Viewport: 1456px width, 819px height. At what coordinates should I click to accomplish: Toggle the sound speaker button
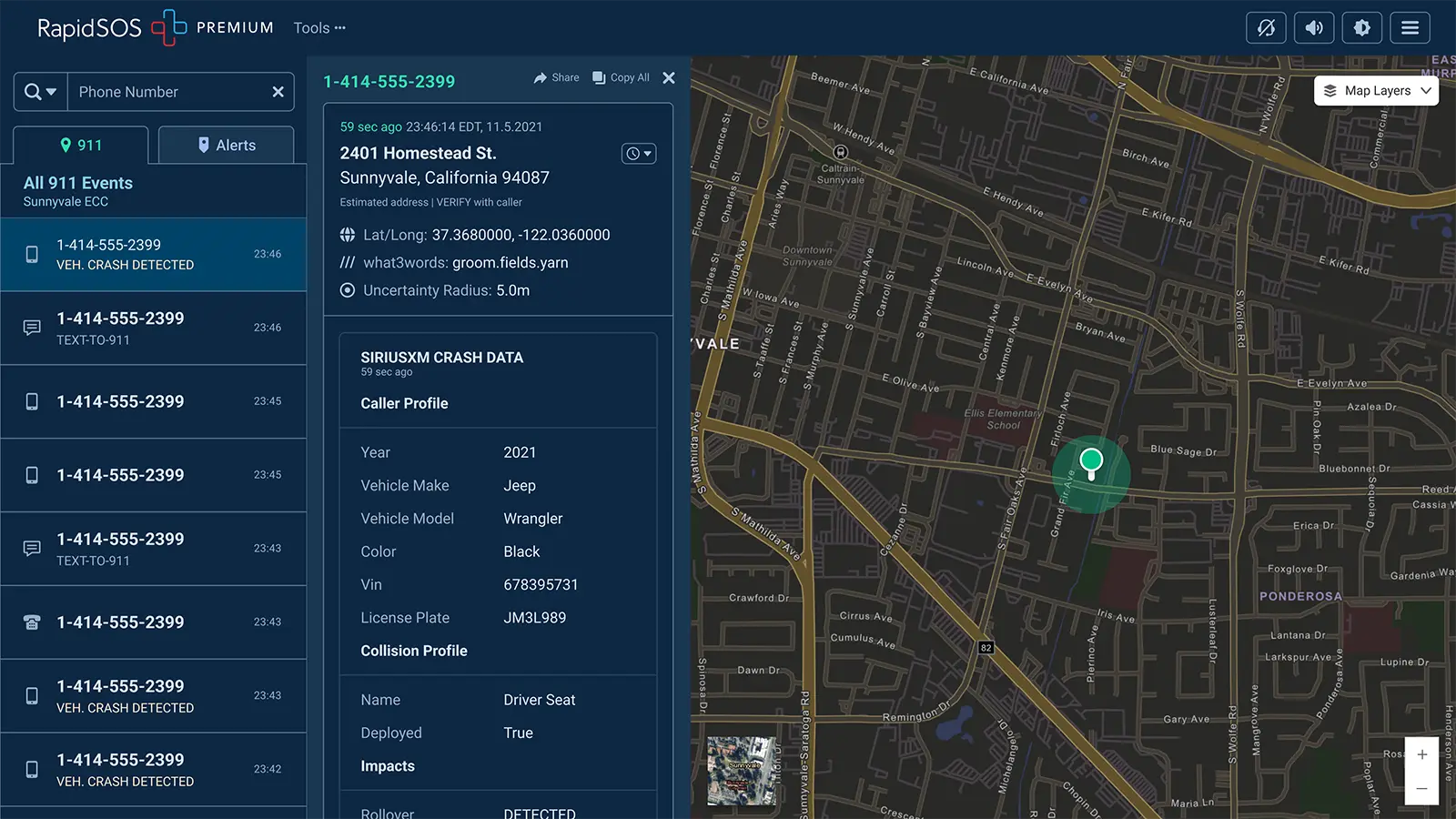tap(1314, 27)
